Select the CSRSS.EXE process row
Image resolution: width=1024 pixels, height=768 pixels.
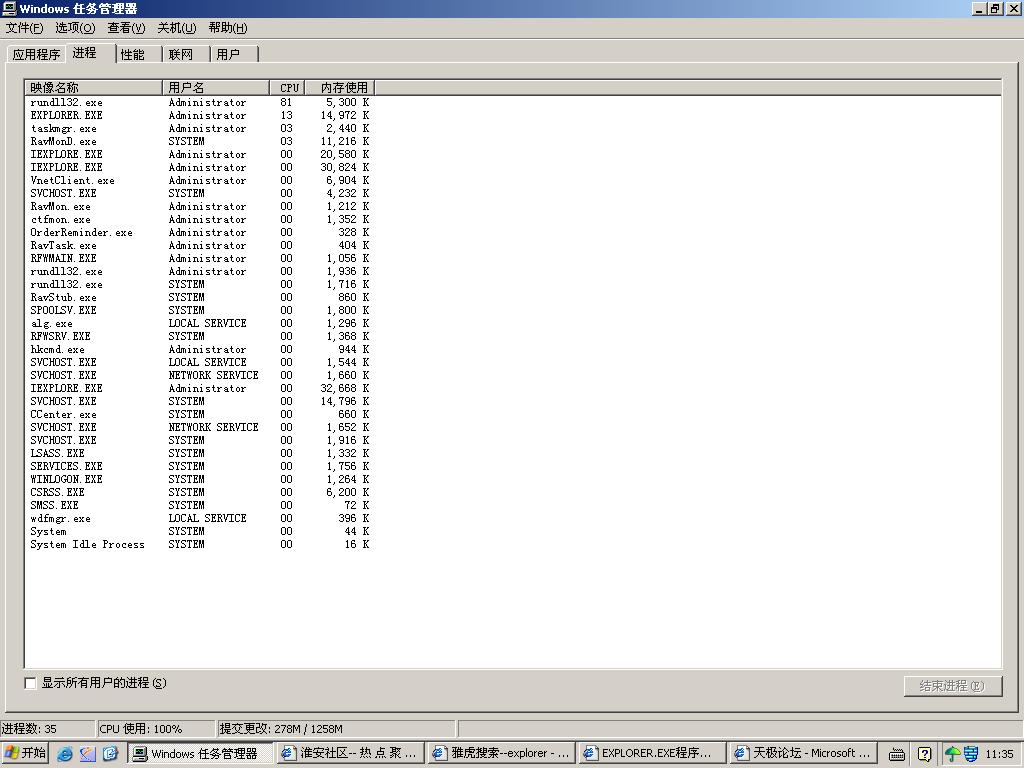[x=200, y=492]
